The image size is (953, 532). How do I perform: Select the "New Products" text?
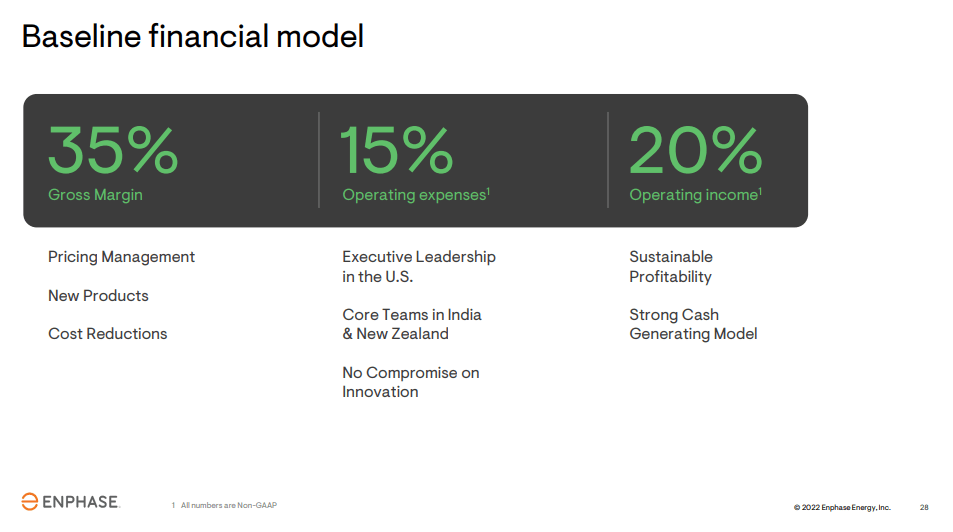[98, 296]
